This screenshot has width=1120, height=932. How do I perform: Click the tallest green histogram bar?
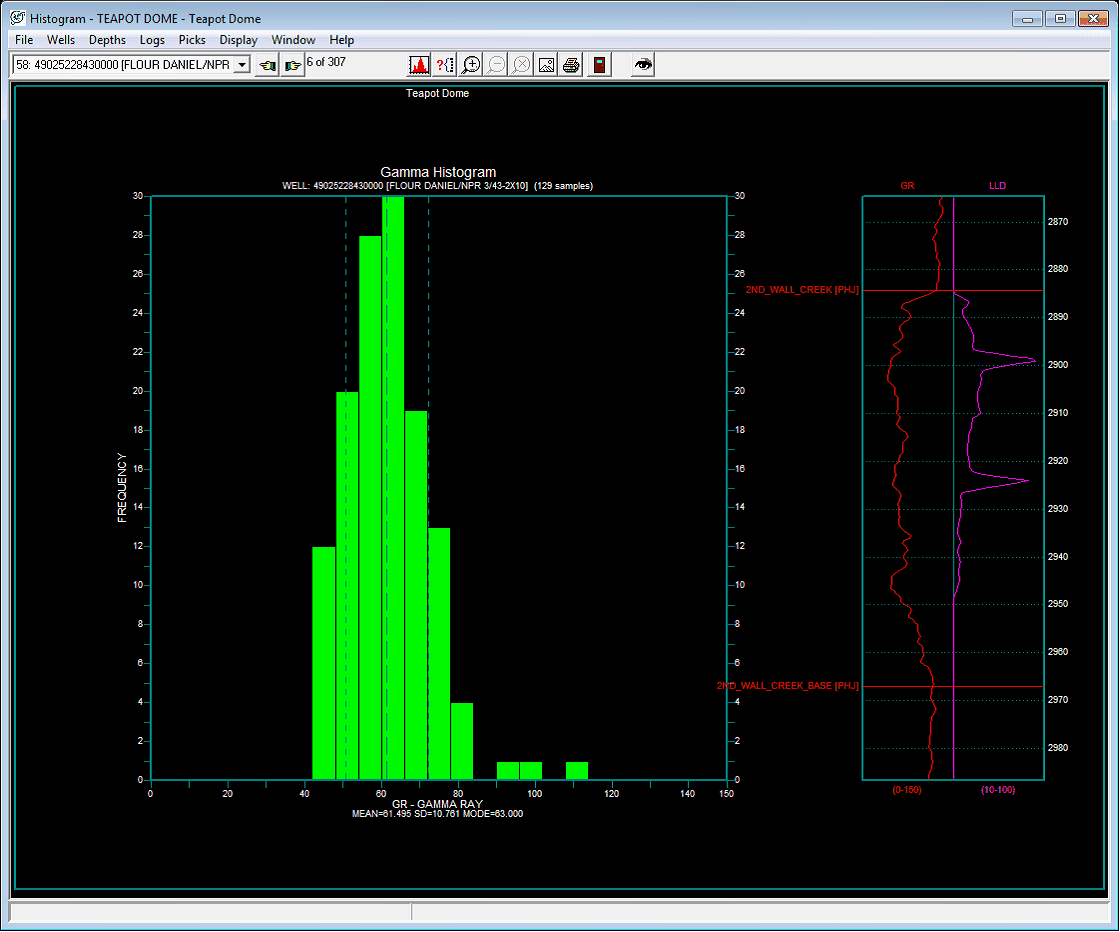click(x=393, y=488)
